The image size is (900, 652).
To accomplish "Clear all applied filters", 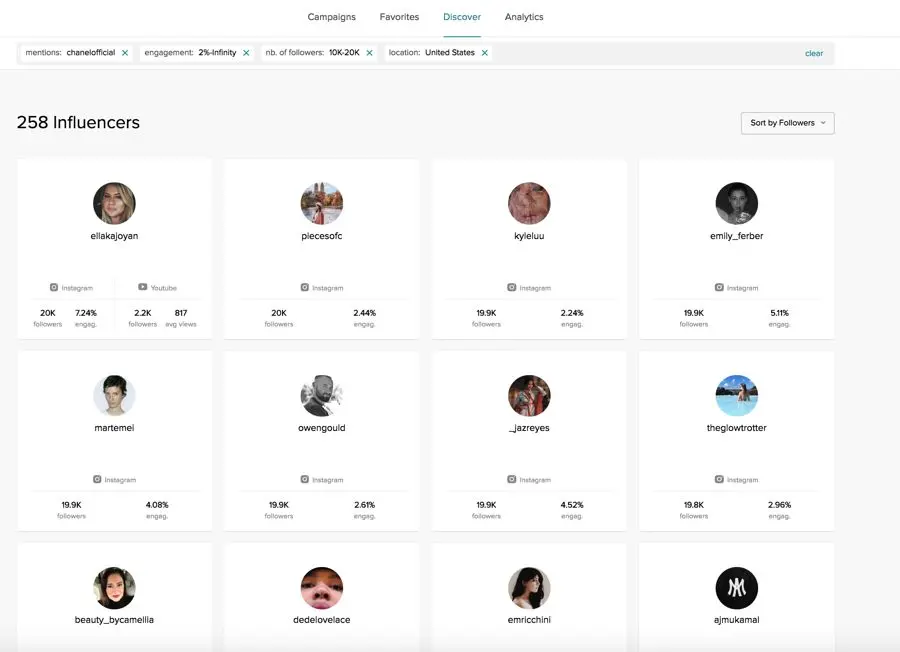I will [814, 54].
